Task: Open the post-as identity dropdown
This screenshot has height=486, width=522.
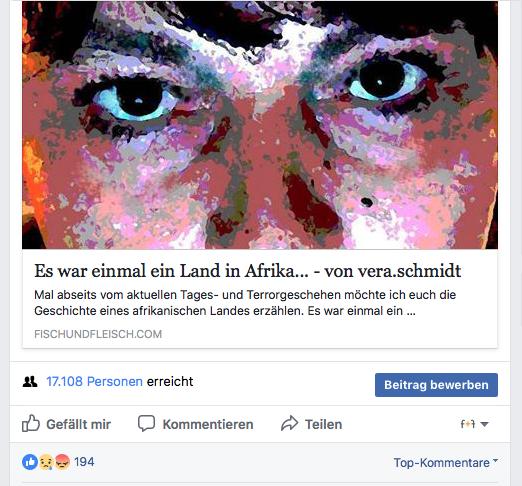Action: click(475, 424)
